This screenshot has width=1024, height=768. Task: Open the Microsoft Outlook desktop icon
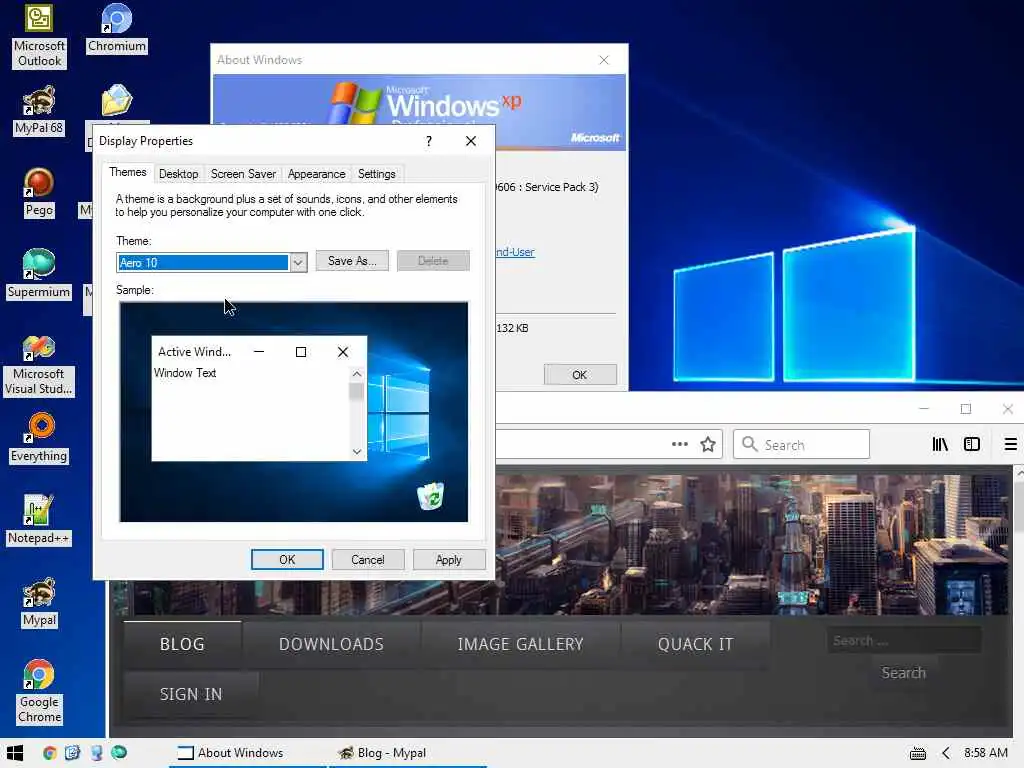point(39,35)
